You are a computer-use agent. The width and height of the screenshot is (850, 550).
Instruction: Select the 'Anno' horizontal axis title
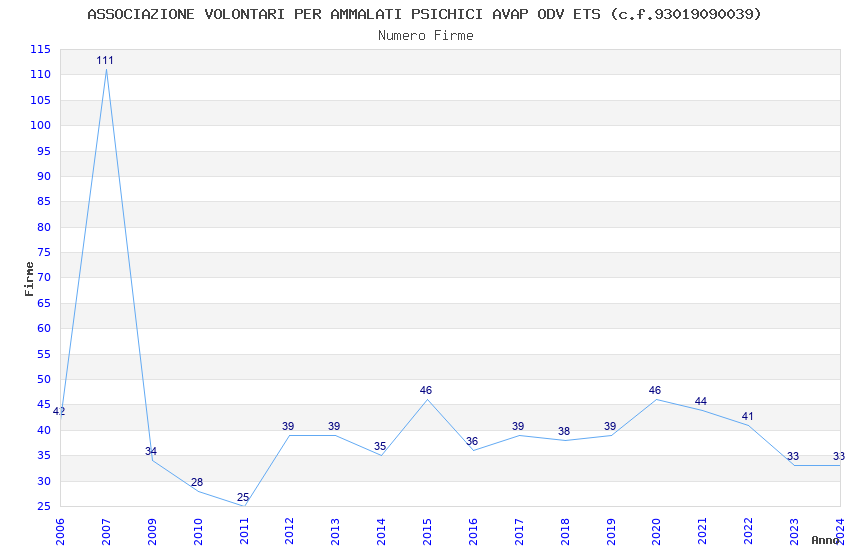825,540
